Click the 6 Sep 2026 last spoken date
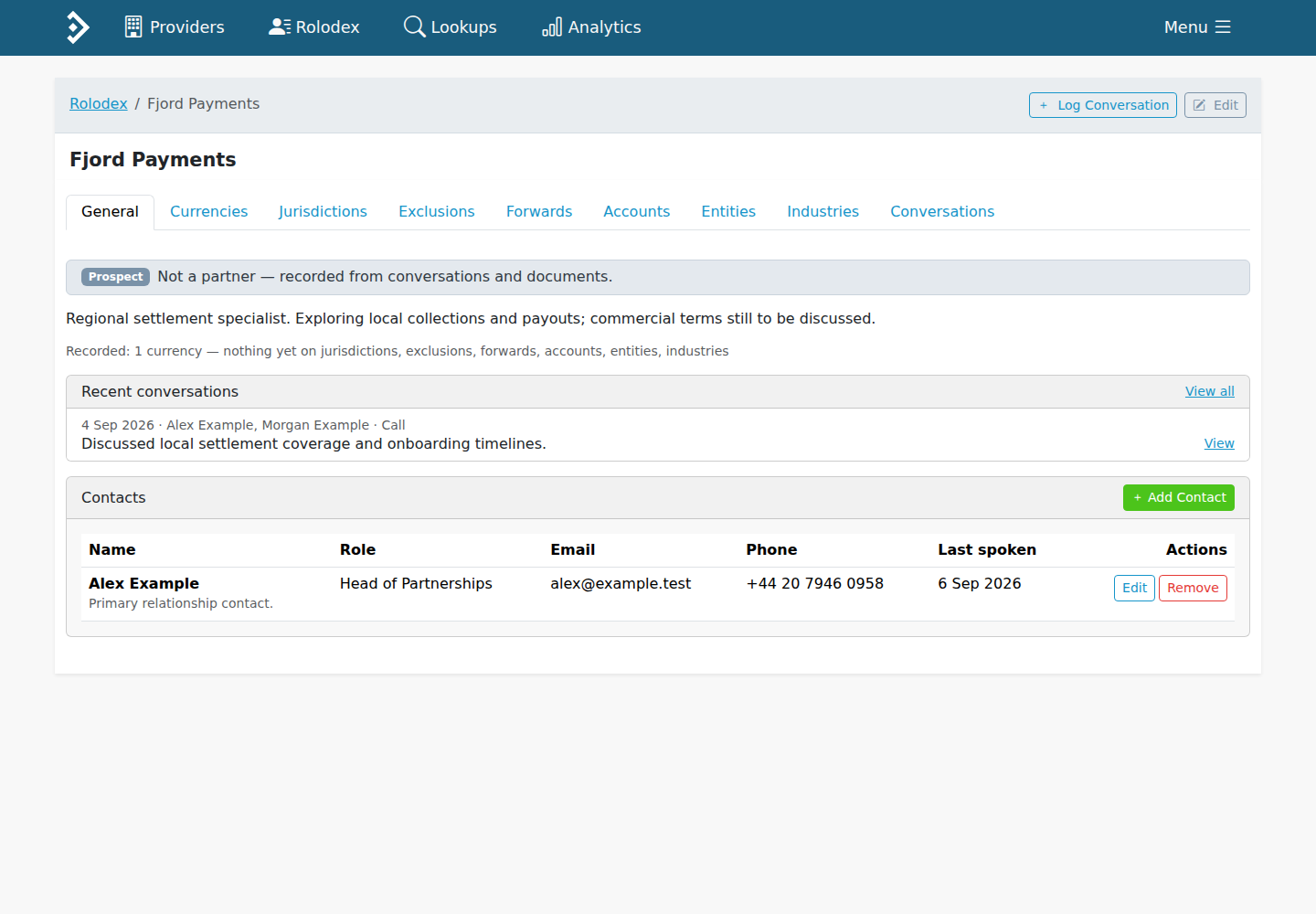 980,583
